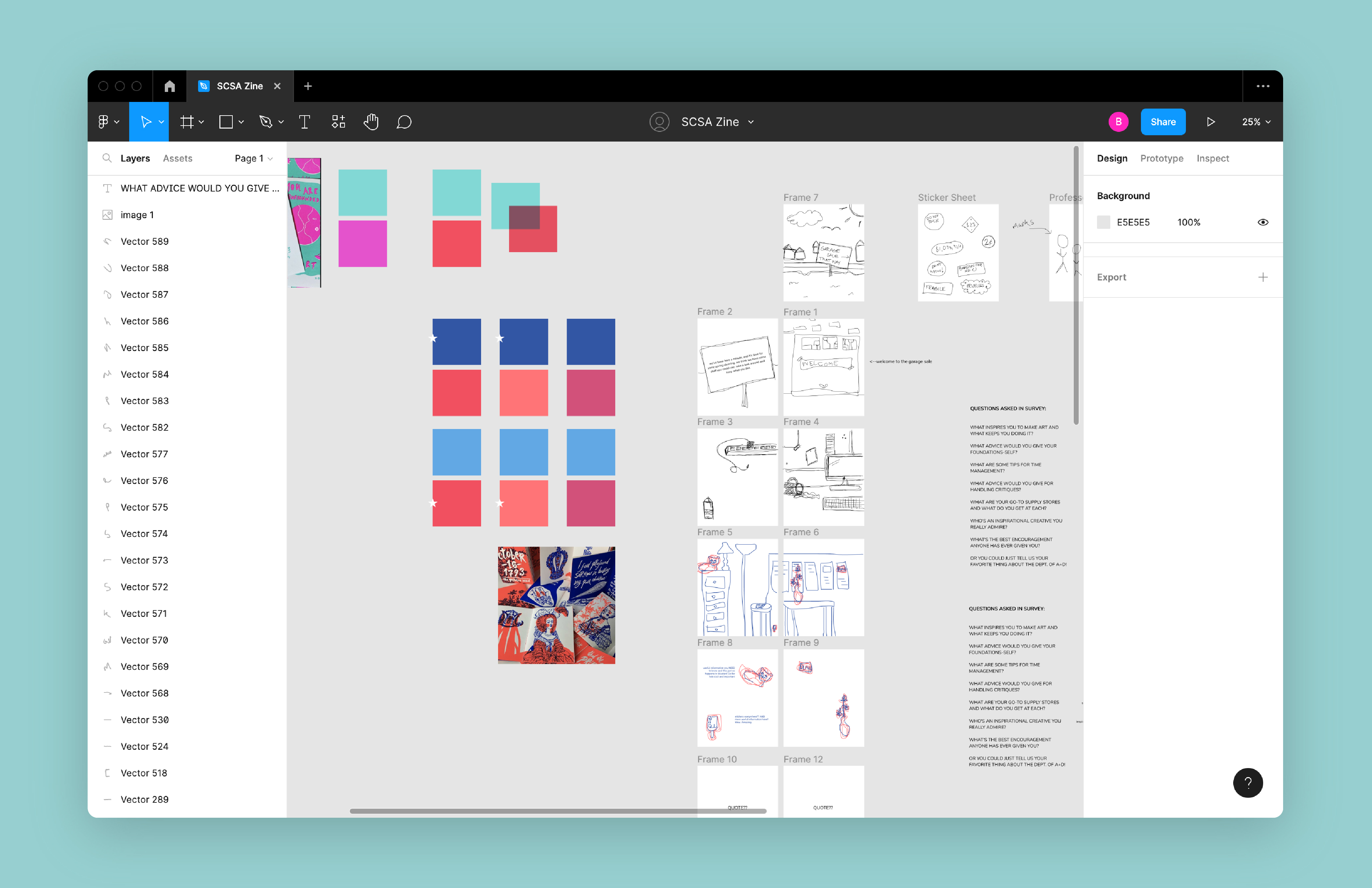Select the Hand tool
1372x888 pixels.
tap(371, 122)
